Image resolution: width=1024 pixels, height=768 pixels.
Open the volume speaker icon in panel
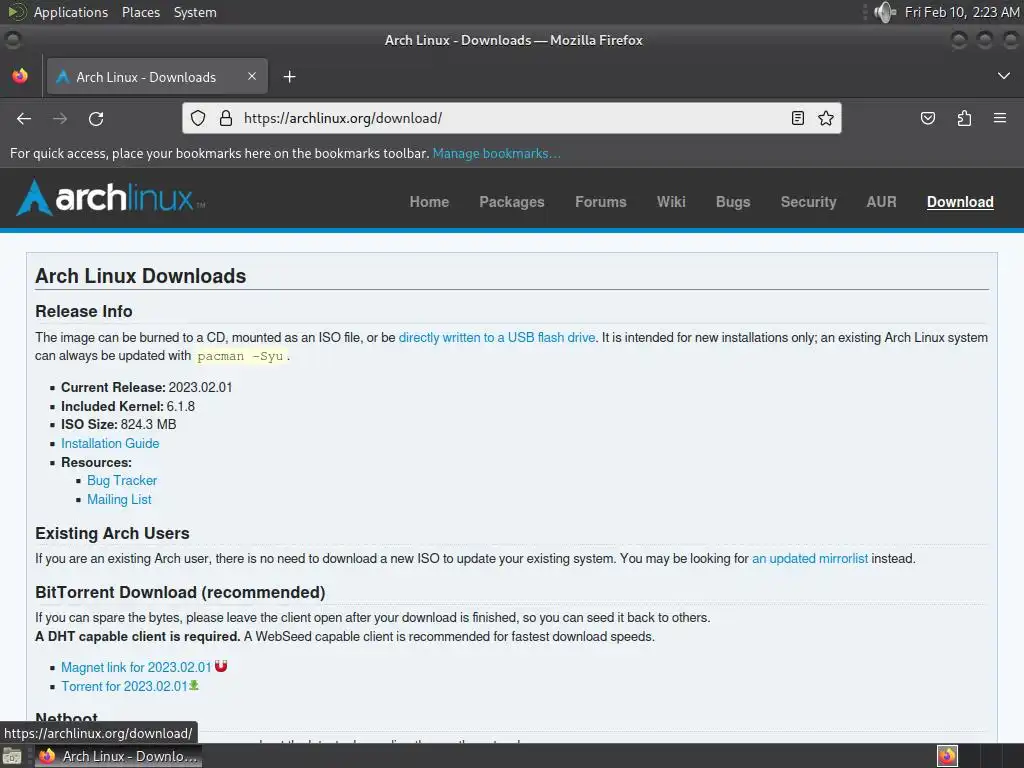[x=885, y=12]
